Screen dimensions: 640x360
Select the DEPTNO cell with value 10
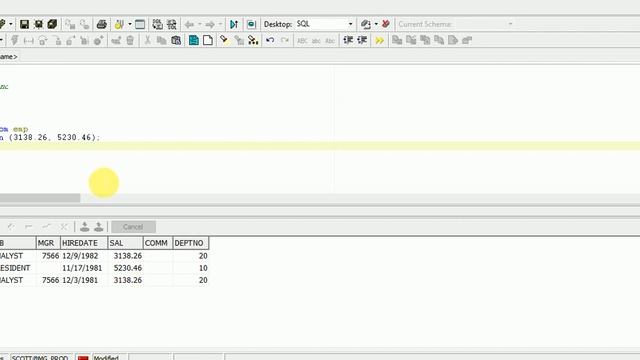[191, 268]
